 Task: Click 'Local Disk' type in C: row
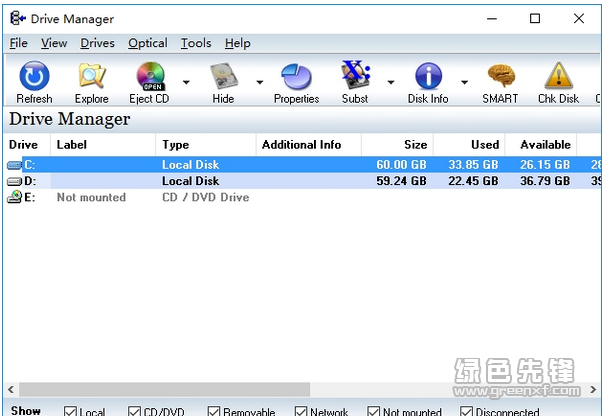click(x=190, y=165)
